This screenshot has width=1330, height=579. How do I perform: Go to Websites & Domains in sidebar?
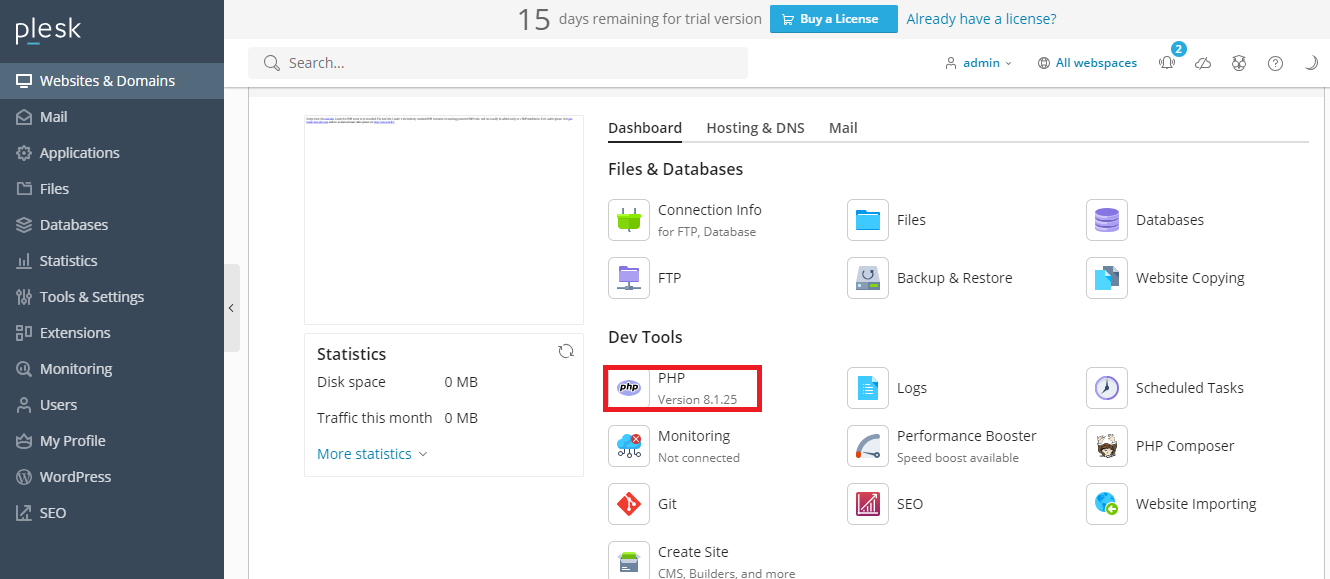[x=112, y=81]
